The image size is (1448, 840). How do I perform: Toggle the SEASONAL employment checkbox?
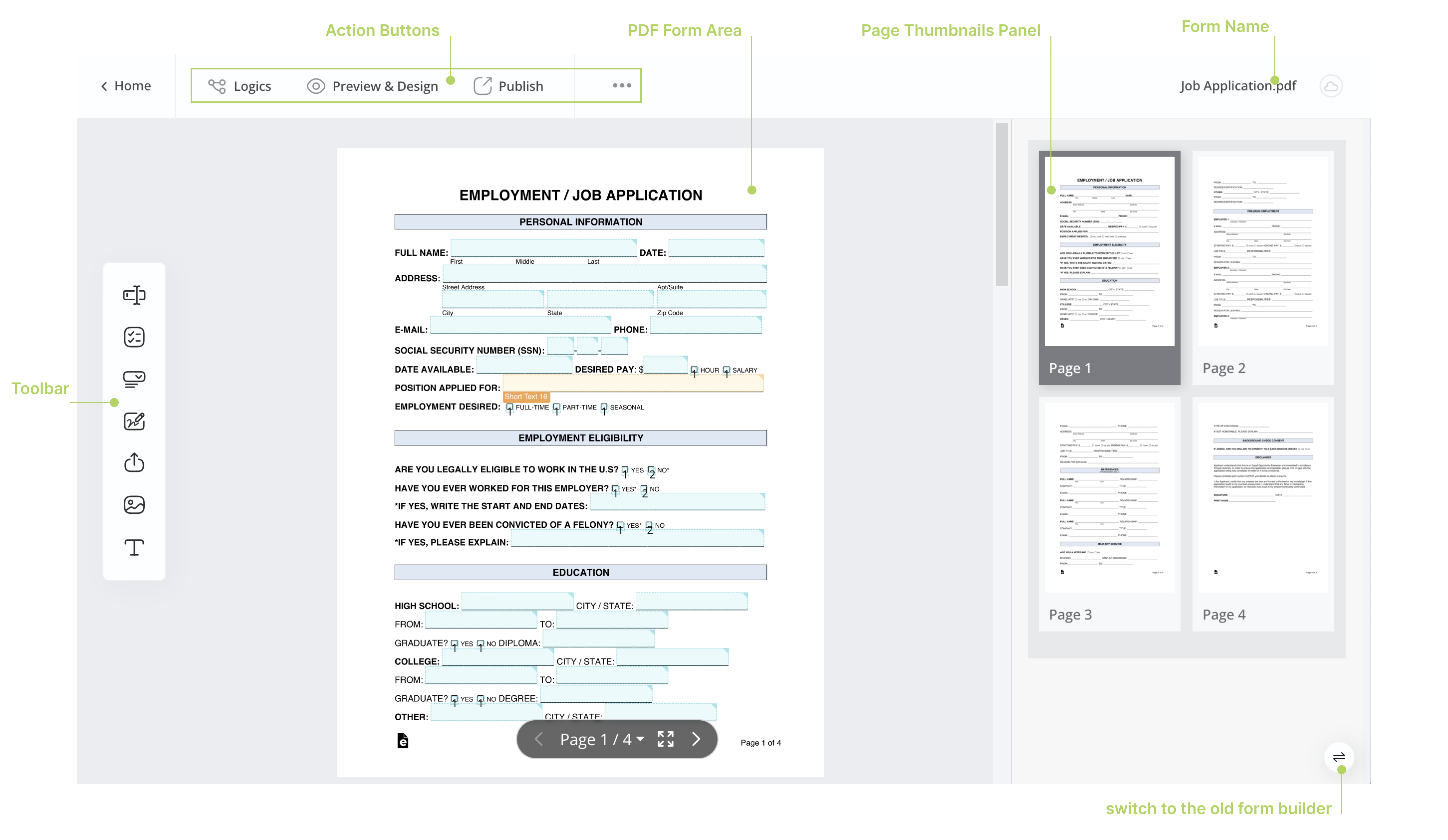coord(604,407)
